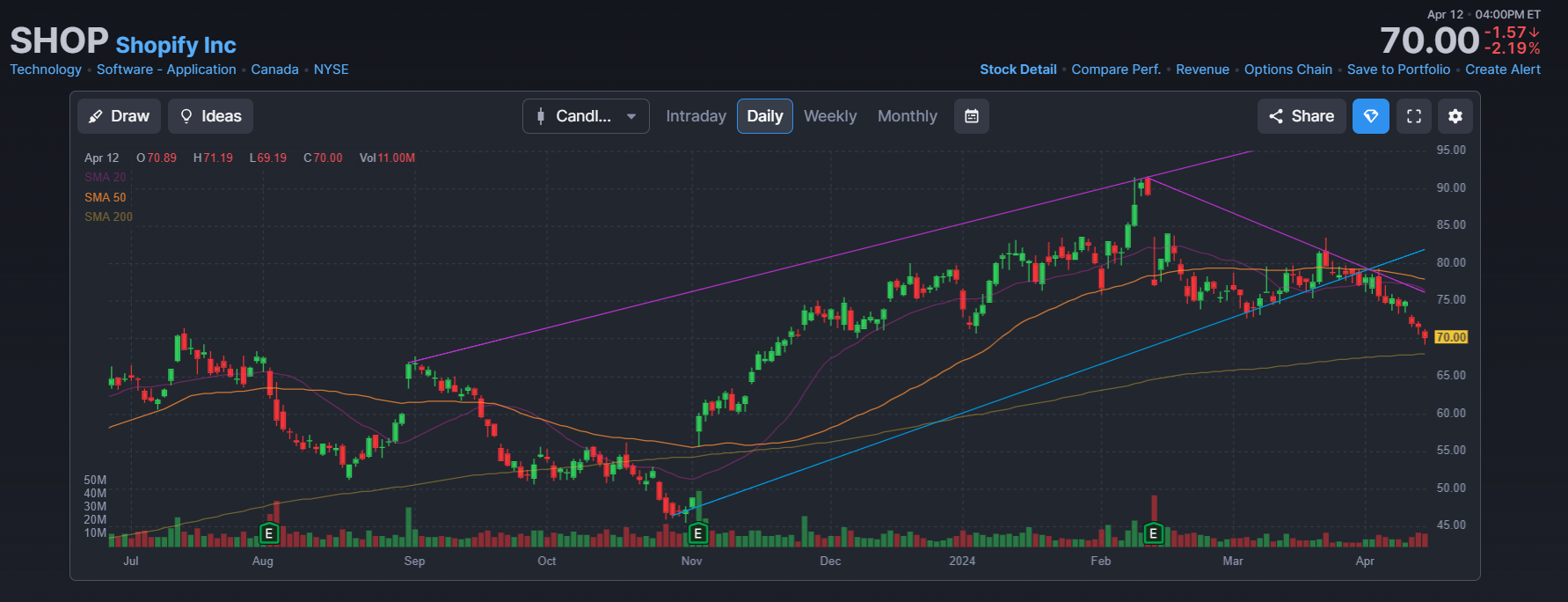Click the Save to Portfolio link
Image resolution: width=1568 pixels, height=602 pixels.
click(x=1398, y=70)
